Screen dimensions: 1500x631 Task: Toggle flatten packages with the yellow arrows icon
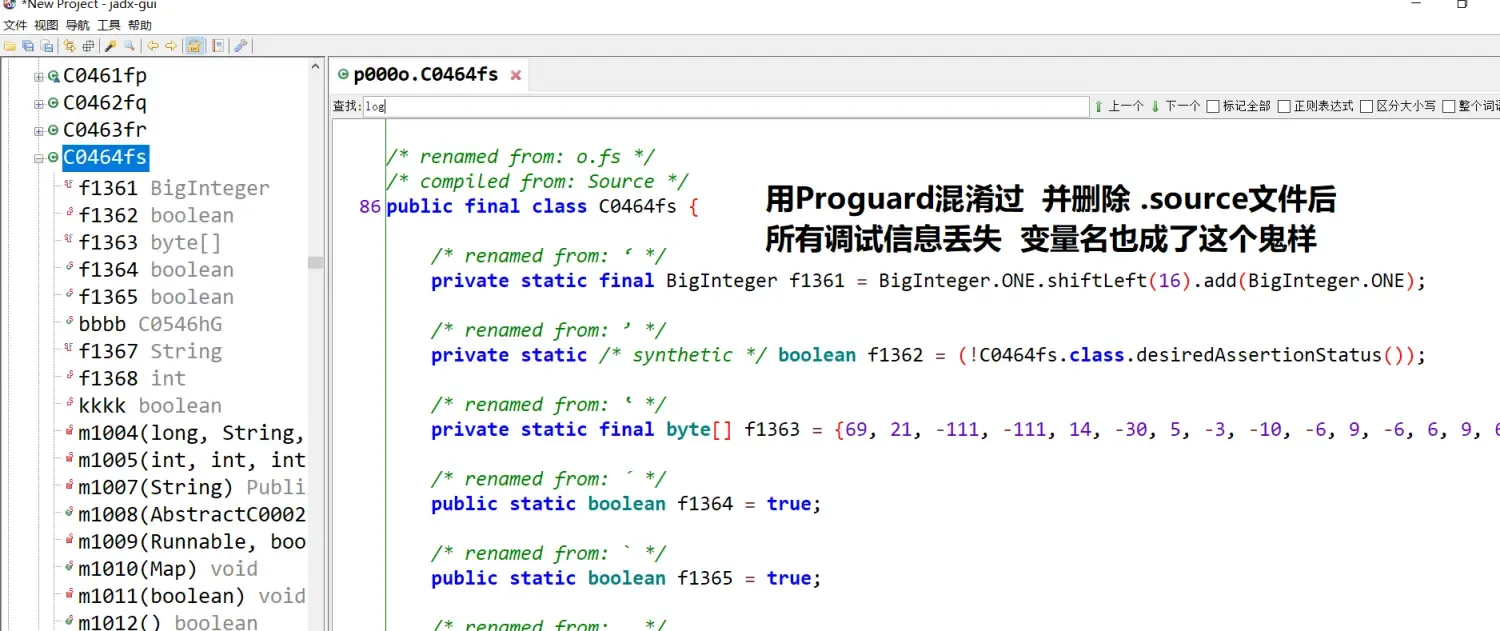[x=70, y=45]
